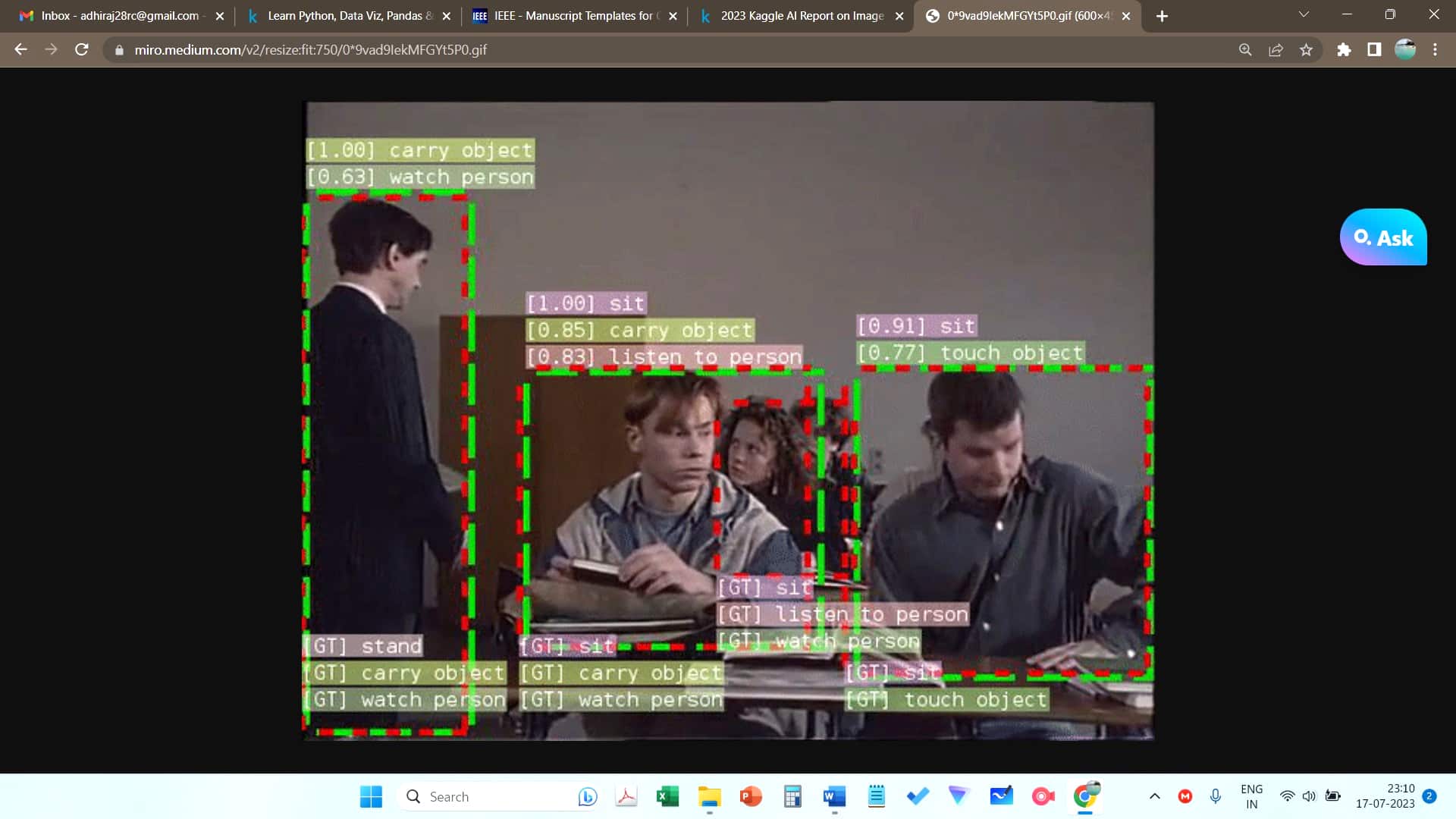This screenshot has height=819, width=1456.
Task: Open the zoom magnifier in address bar
Action: click(x=1245, y=50)
